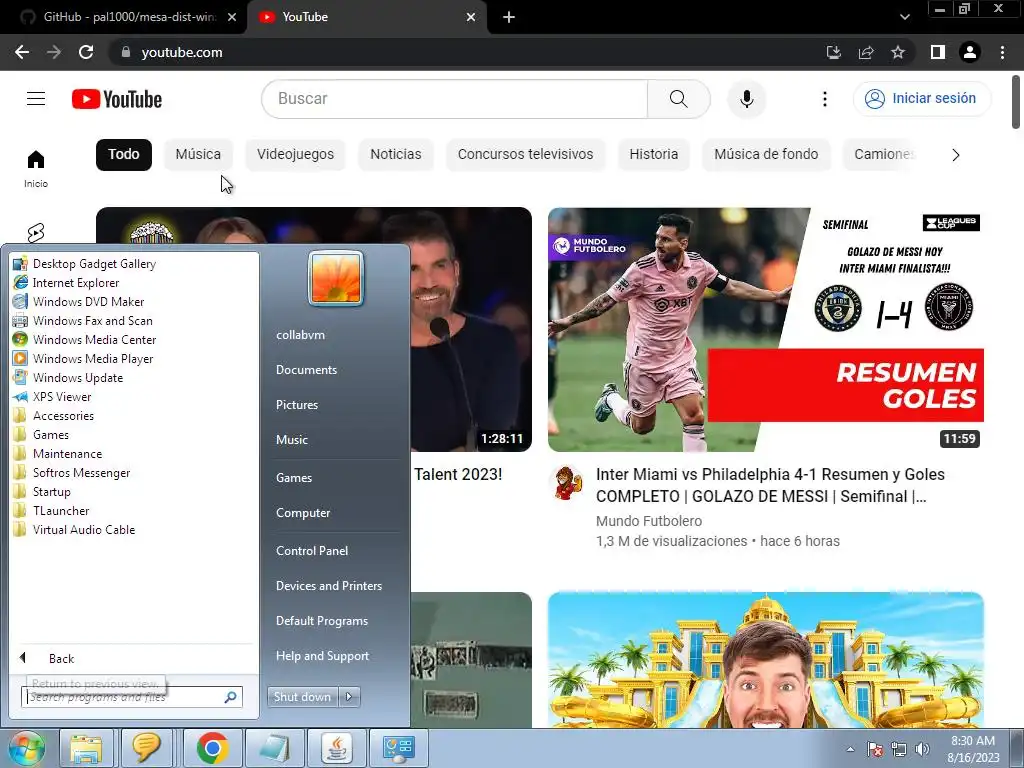Open YouTube settings three-dot menu
1024x768 pixels.
pyautogui.click(x=825, y=99)
